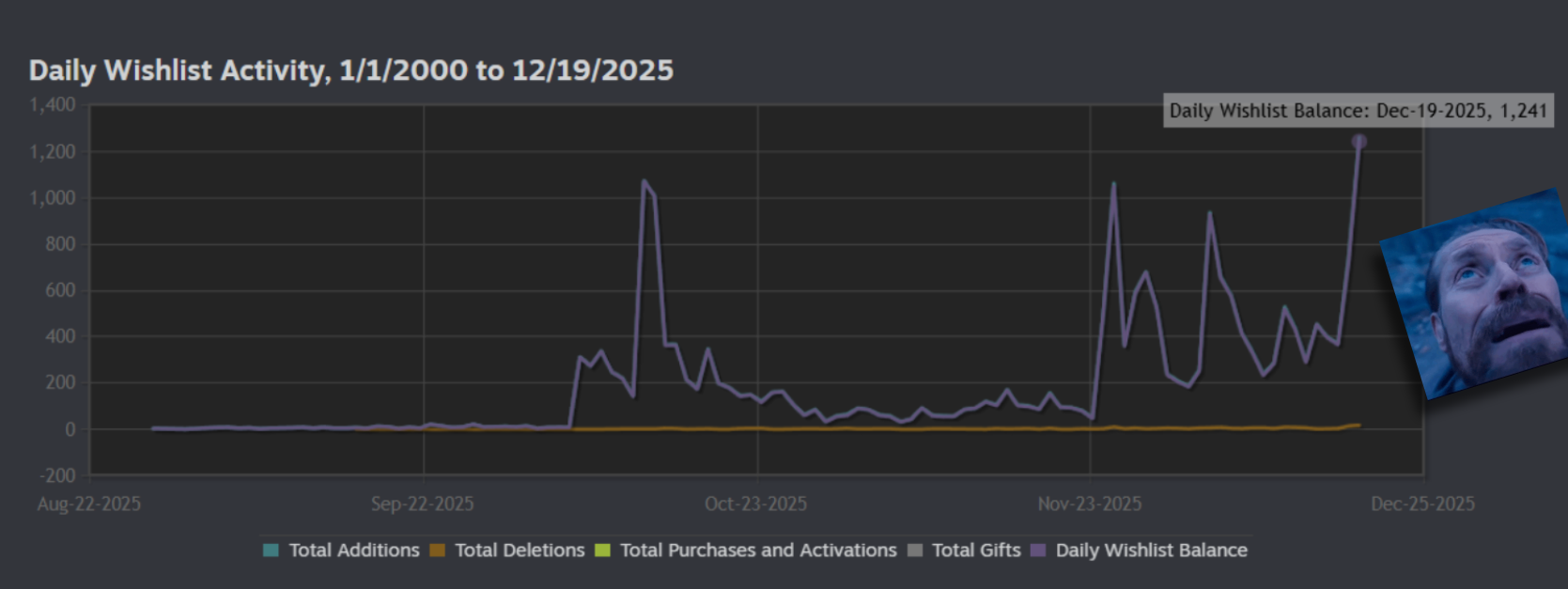Click the green Purchases and Activations swatch
Image resolution: width=1568 pixels, height=589 pixels.
coord(603,550)
